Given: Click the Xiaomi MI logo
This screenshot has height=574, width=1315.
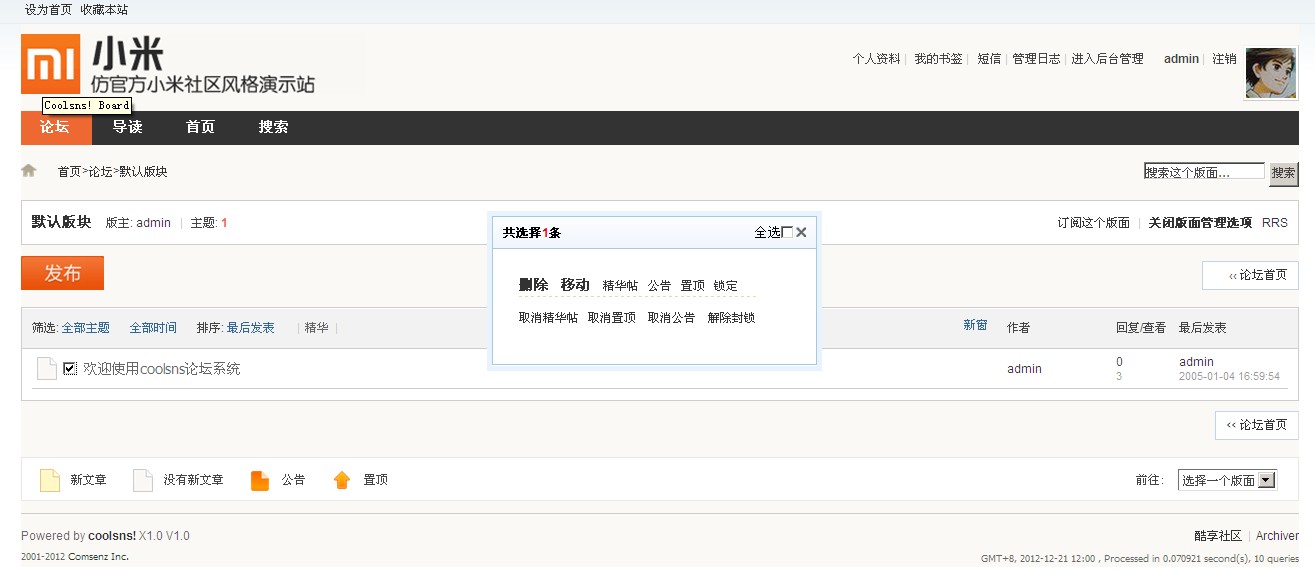Looking at the screenshot, I should 51,64.
